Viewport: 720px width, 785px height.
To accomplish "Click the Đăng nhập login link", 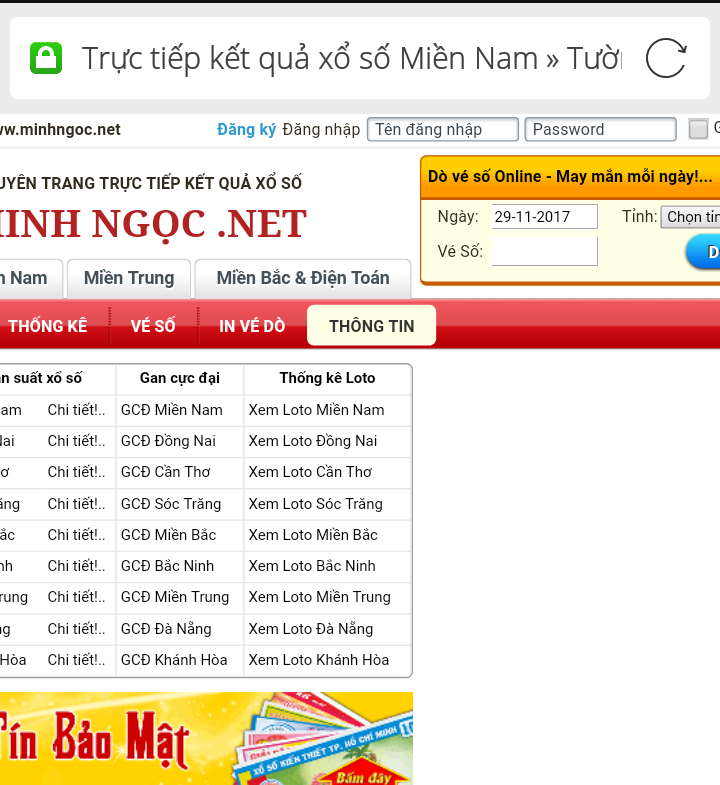I will [x=321, y=129].
